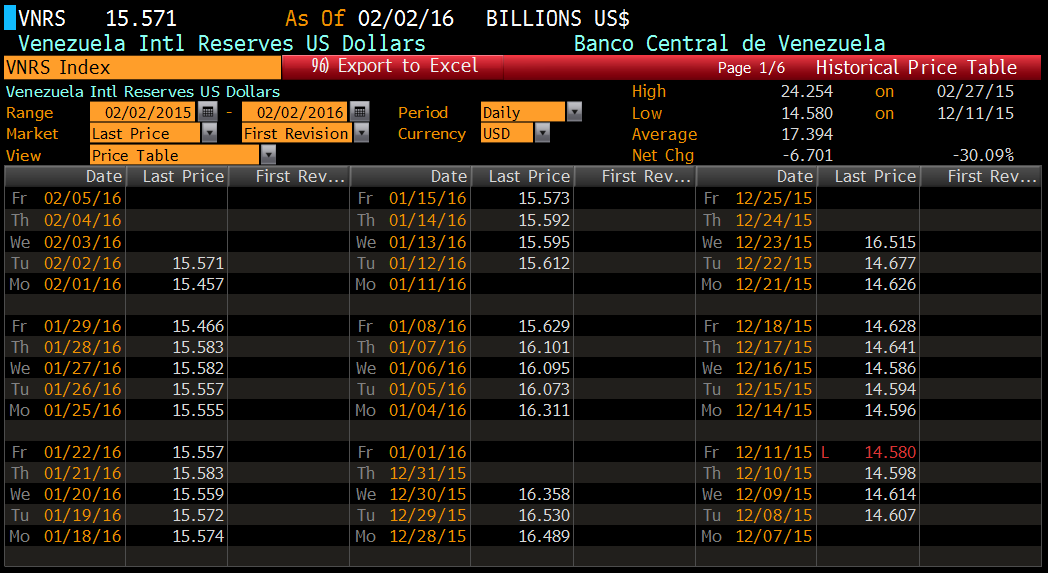
Task: Click the value 15.583 for 01/28/16
Action: pos(198,347)
